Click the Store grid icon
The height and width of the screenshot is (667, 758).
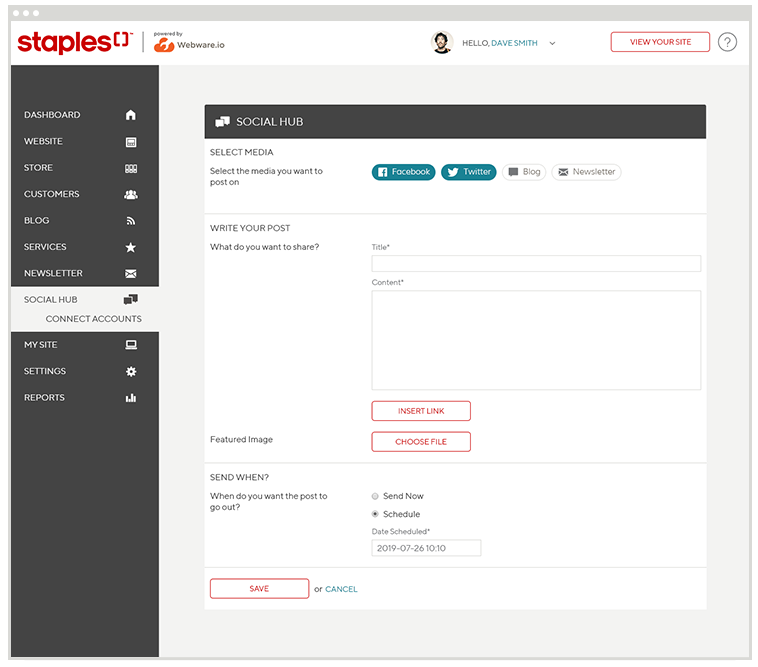(131, 169)
